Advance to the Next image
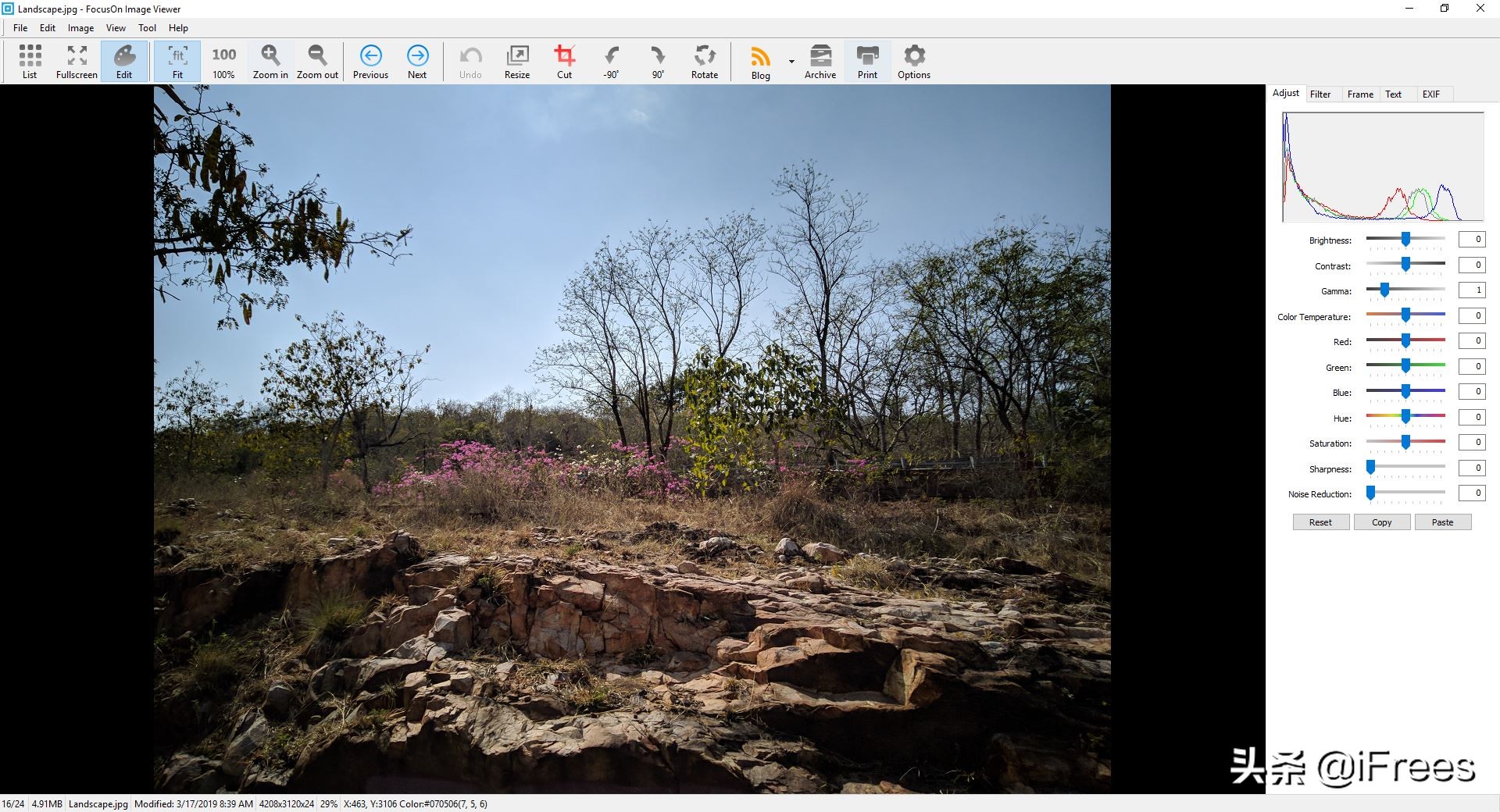 417,61
